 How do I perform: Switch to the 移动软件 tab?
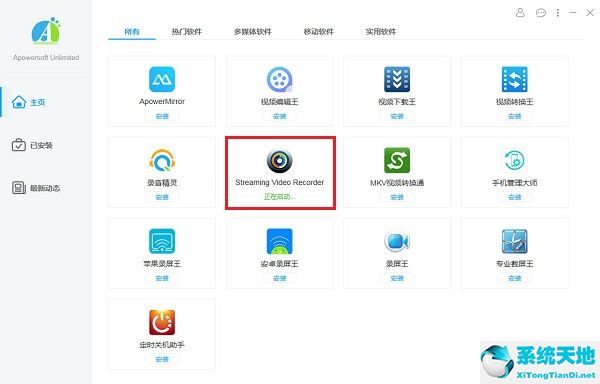(x=319, y=31)
